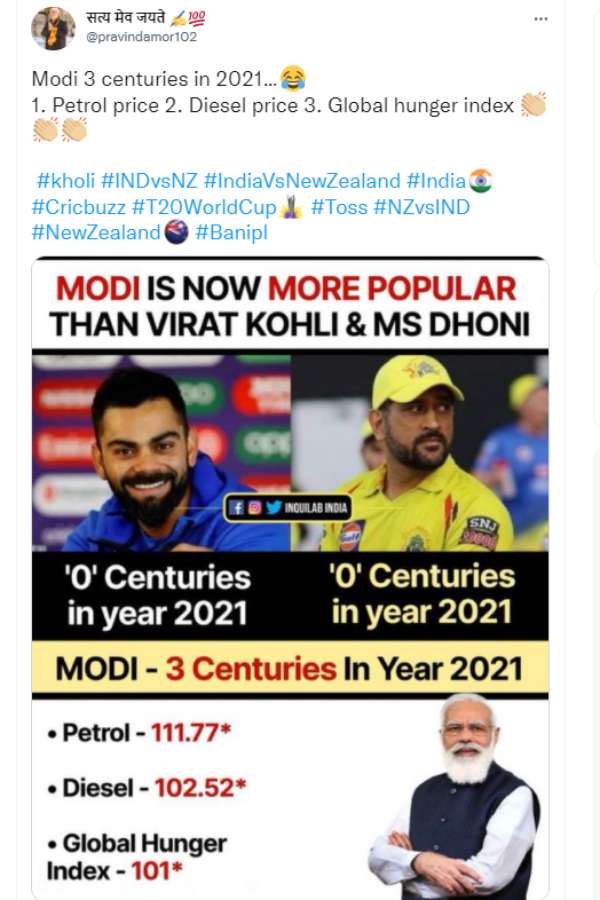Click the #Banipl hashtag
The width and height of the screenshot is (600, 900).
click(231, 232)
